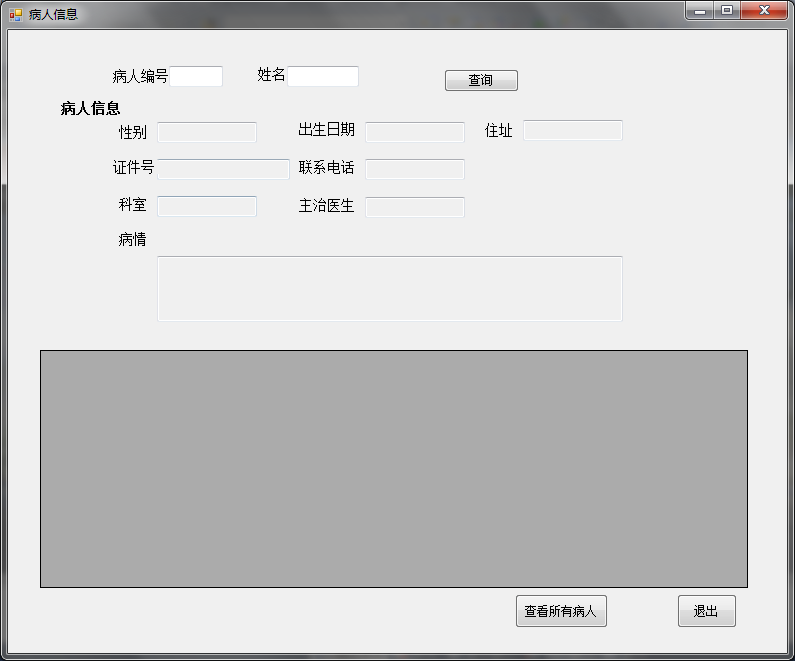795x661 pixels.
Task: Click into the 联系电话 field
Action: (x=415, y=169)
